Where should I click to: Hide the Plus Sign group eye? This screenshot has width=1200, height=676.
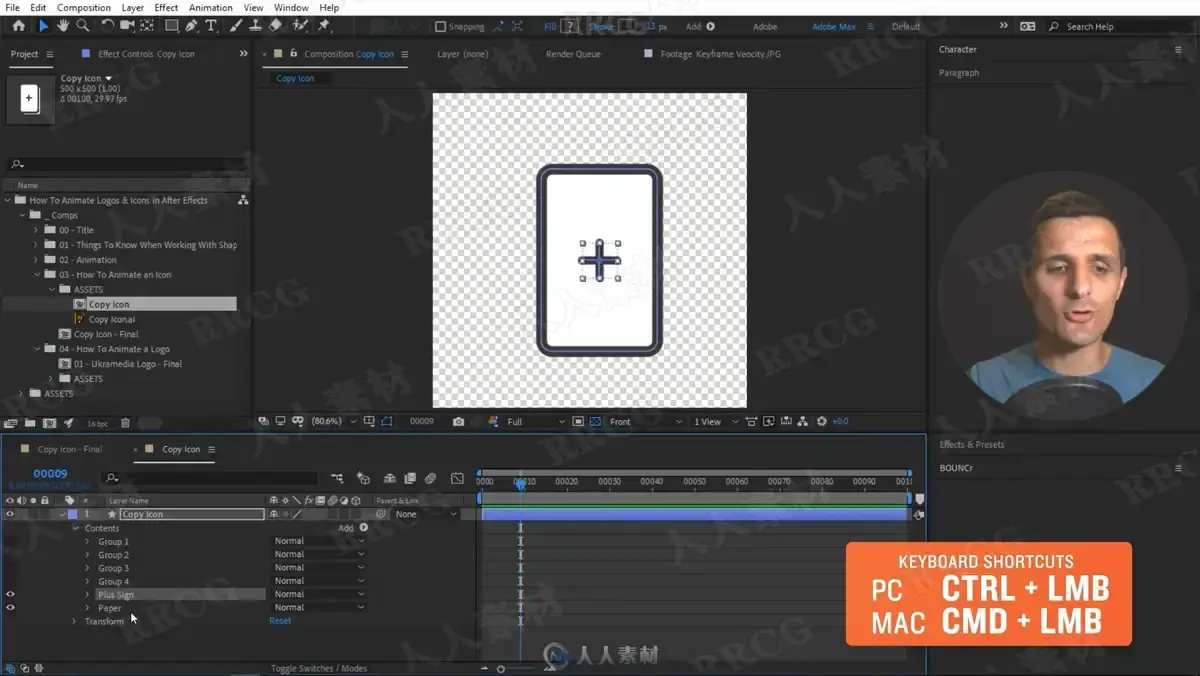tap(10, 594)
